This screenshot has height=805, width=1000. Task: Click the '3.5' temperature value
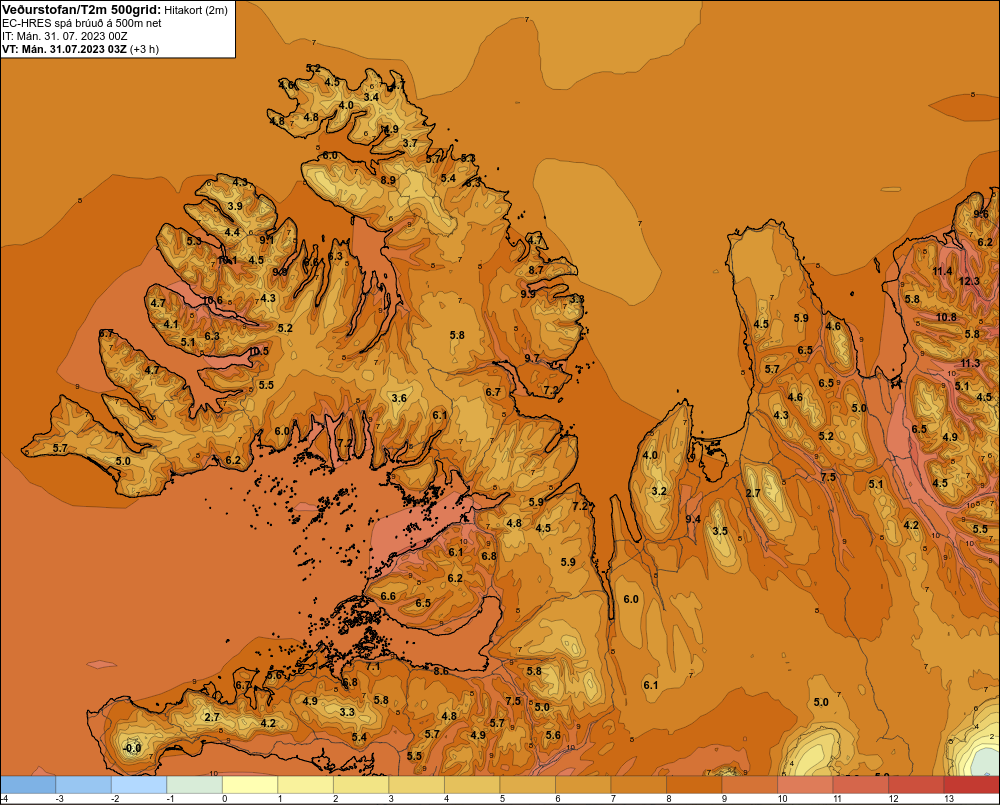coord(719,531)
